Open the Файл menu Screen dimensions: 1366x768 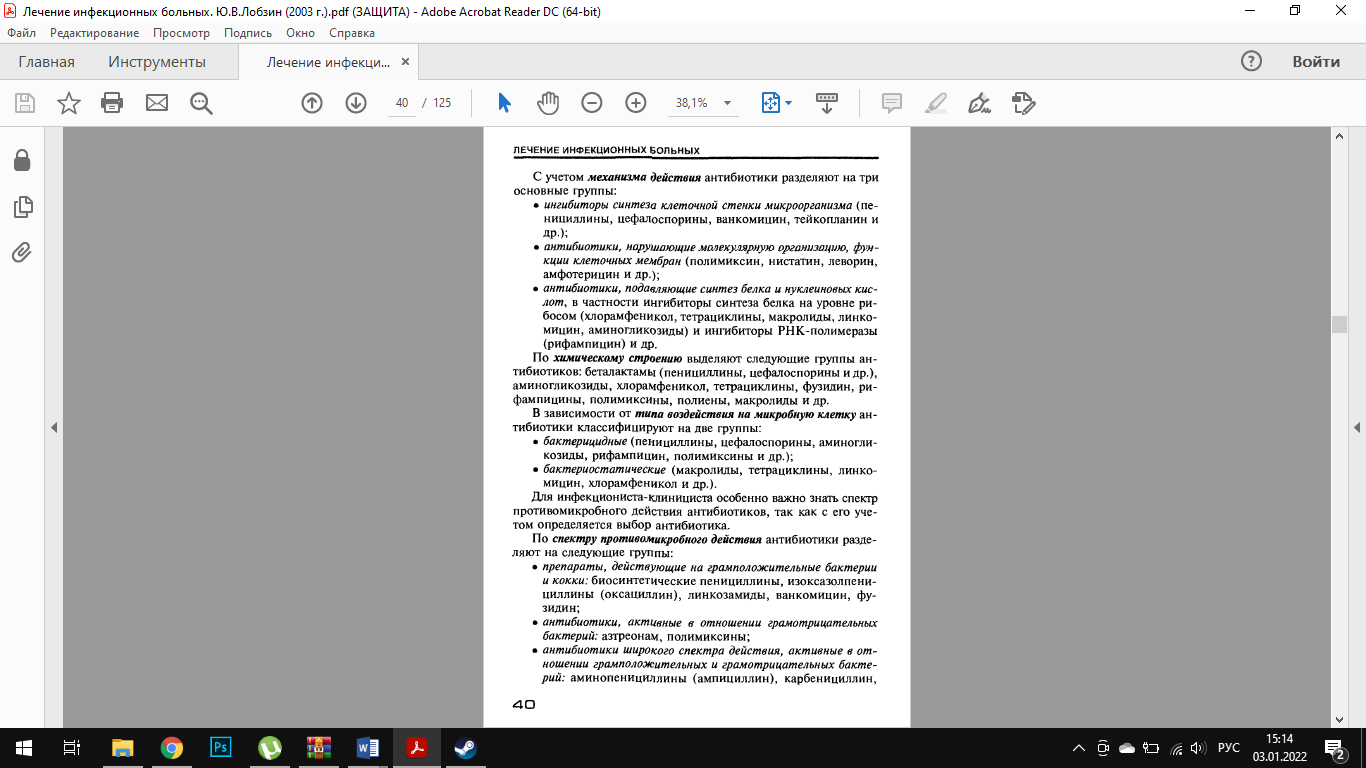[x=21, y=33]
